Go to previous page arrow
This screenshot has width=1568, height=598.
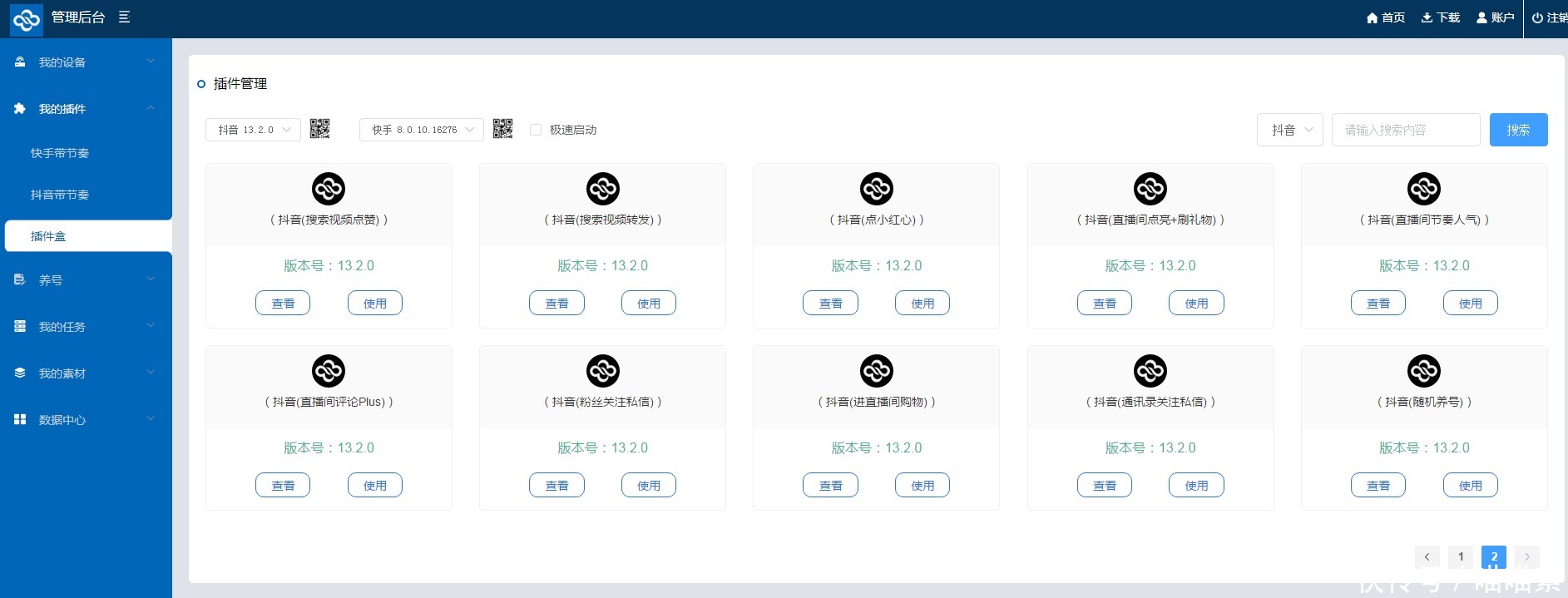click(1427, 556)
